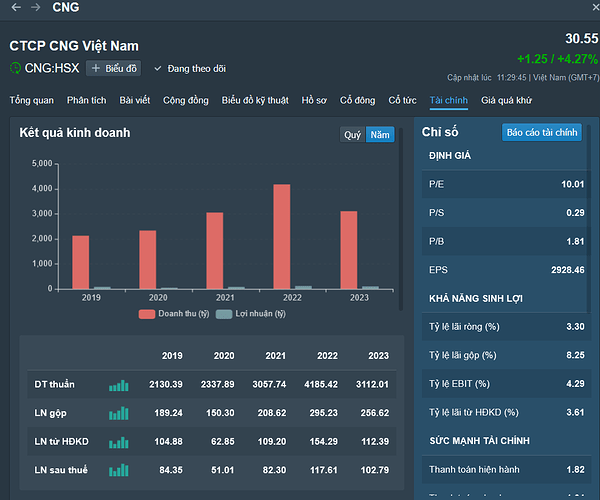Screen dimensions: 600x500
Task: Switch to the Cộng đồng tab
Action: point(186,100)
